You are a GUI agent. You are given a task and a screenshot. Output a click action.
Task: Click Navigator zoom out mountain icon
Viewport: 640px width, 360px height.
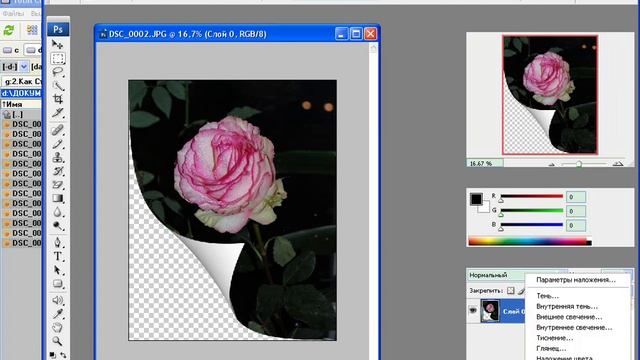(551, 164)
